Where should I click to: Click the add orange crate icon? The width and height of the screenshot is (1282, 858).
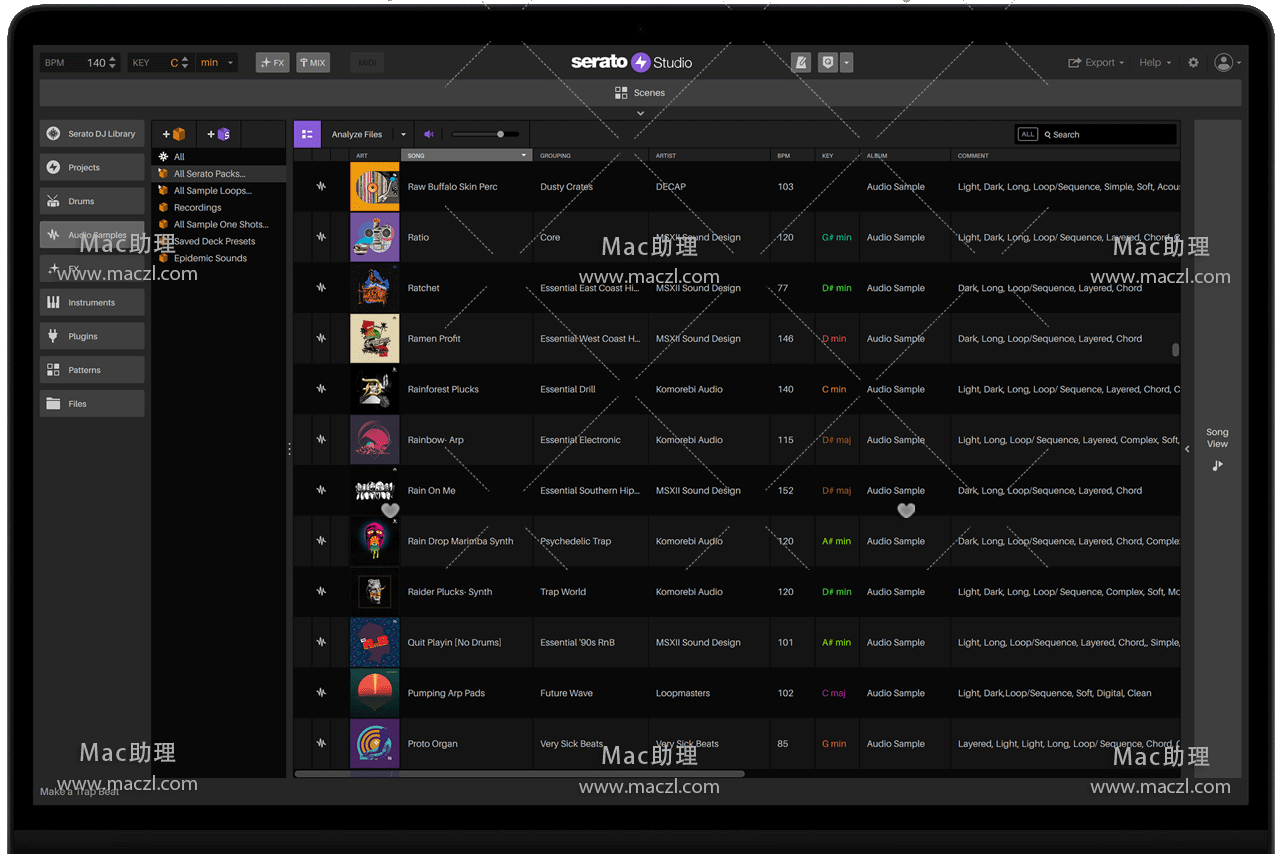[x=174, y=134]
